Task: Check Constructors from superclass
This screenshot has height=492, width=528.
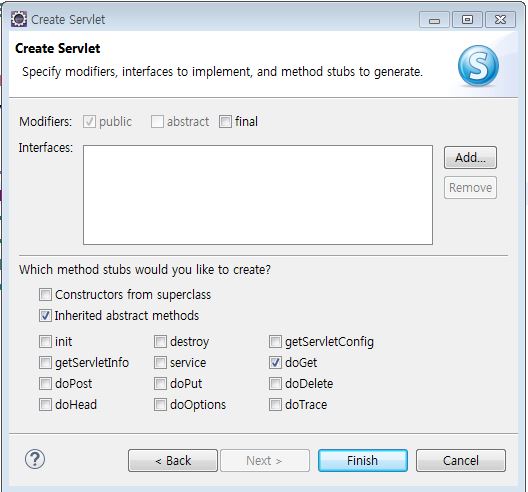Action: pos(45,295)
